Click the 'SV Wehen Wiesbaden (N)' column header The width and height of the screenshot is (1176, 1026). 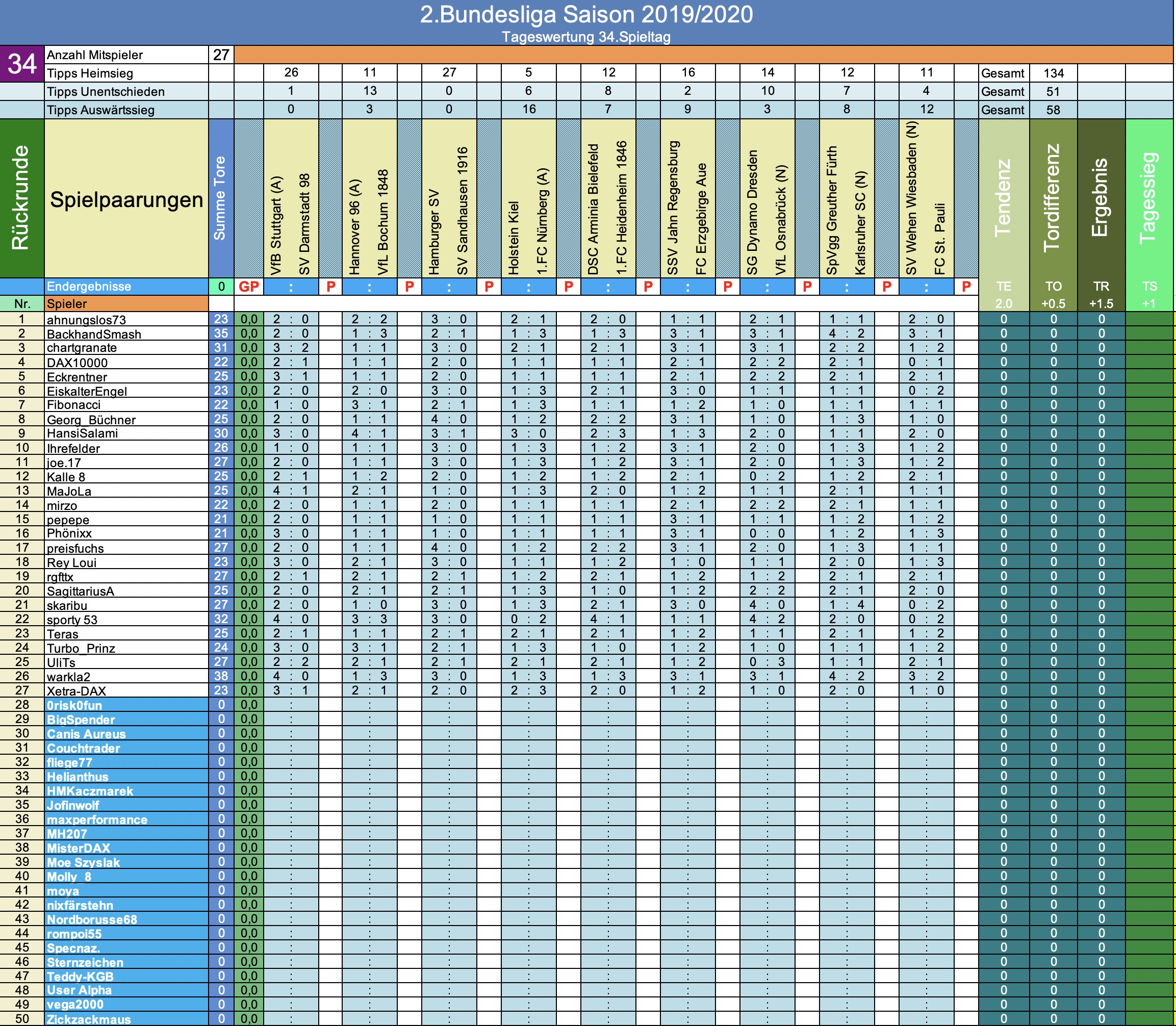pyautogui.click(x=912, y=198)
